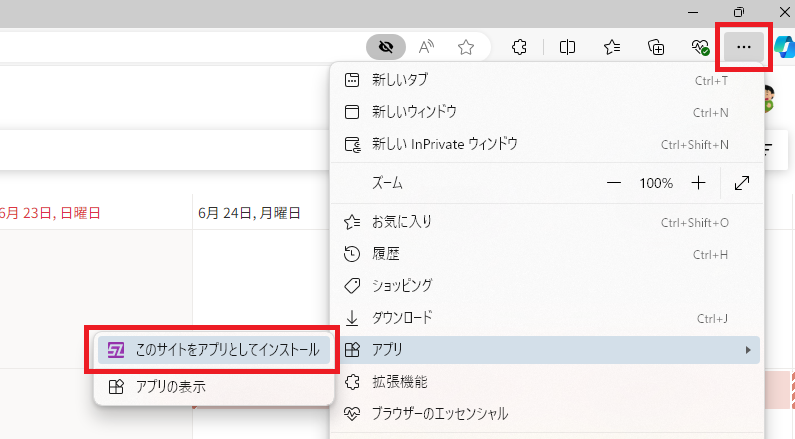Click the download arrow icon in menu
Screen dimensions: 795x439
point(352,318)
